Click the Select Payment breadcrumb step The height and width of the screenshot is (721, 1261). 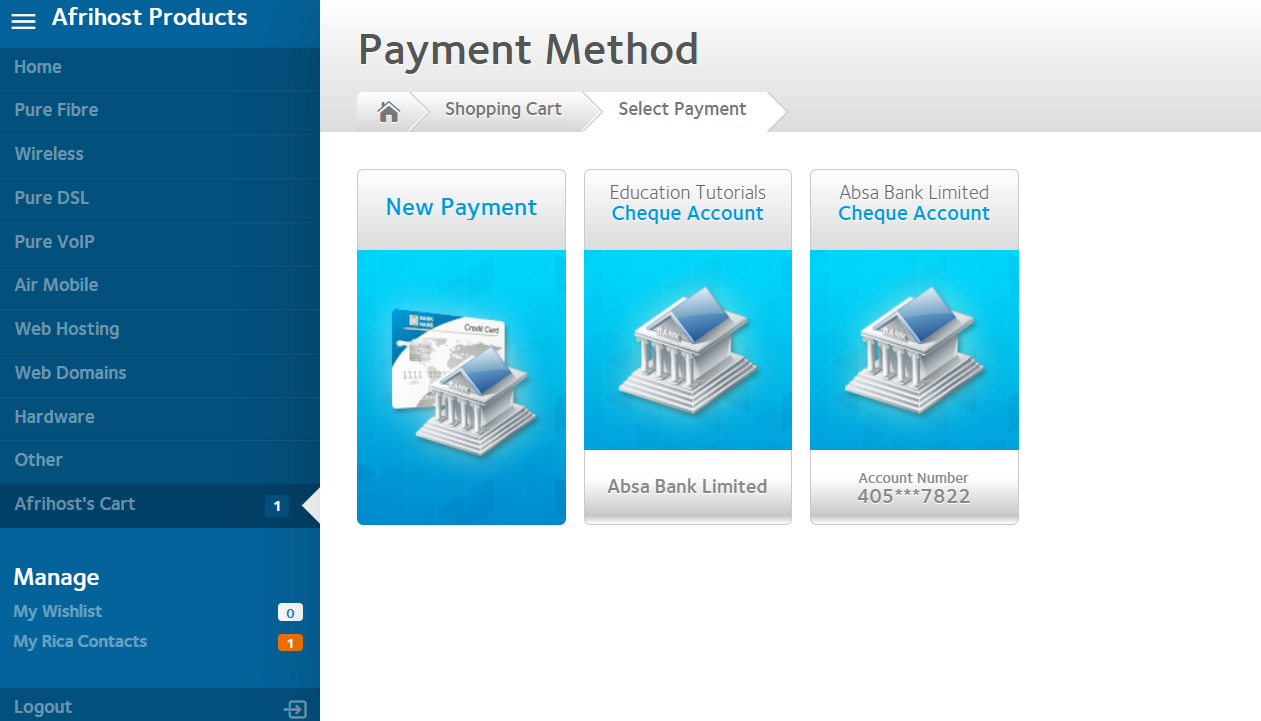682,110
